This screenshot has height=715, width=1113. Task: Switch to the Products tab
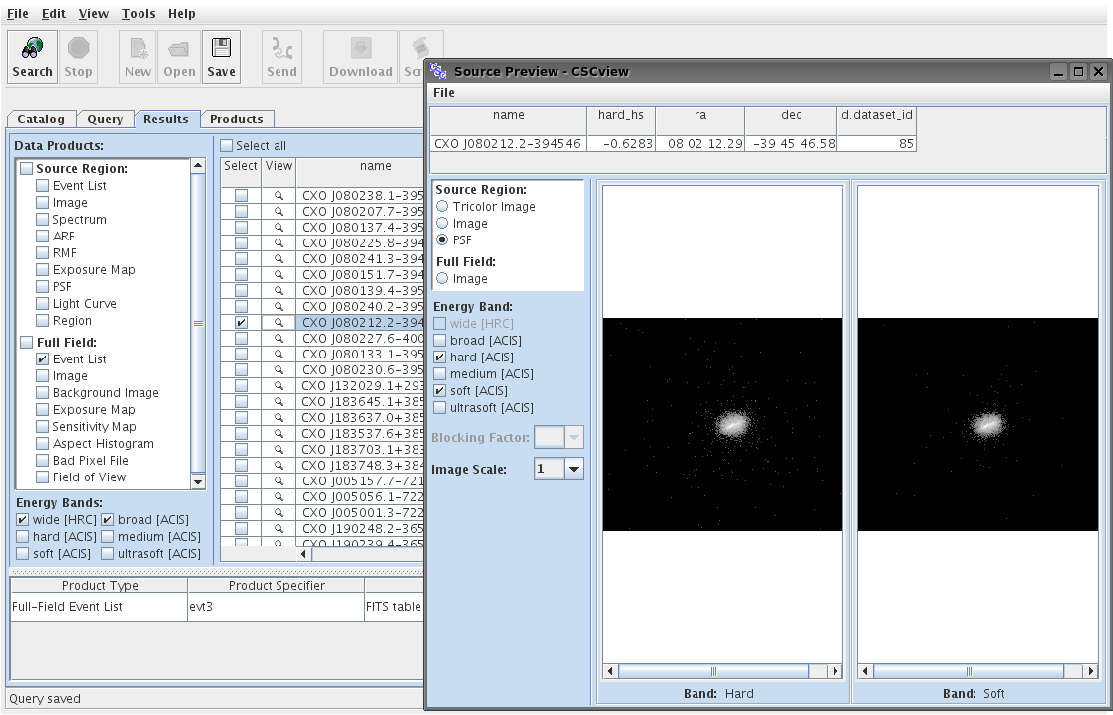click(237, 119)
